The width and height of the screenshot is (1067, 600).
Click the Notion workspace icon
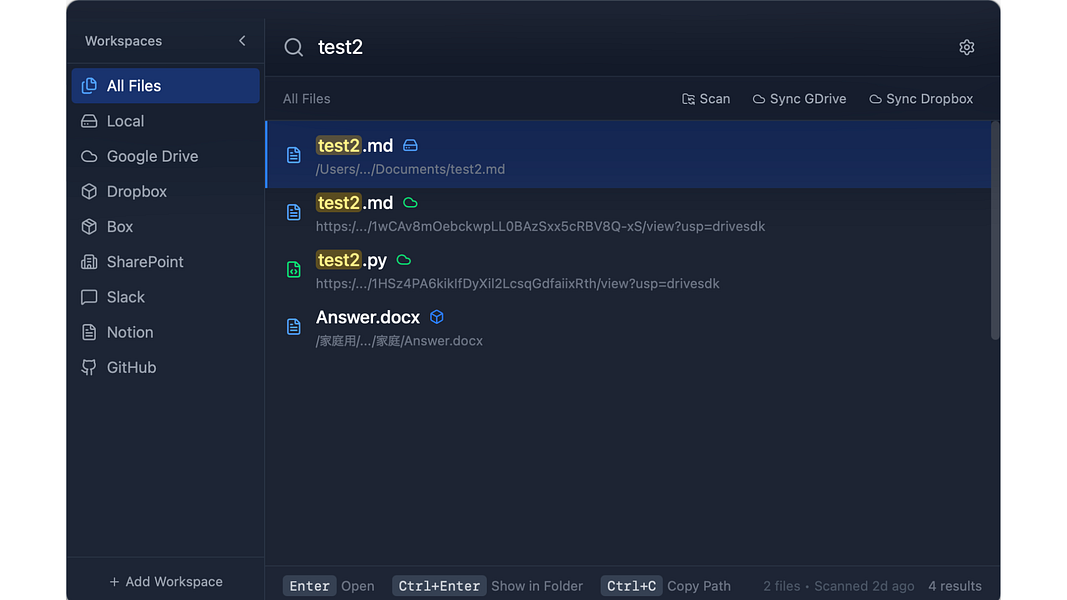click(x=90, y=332)
